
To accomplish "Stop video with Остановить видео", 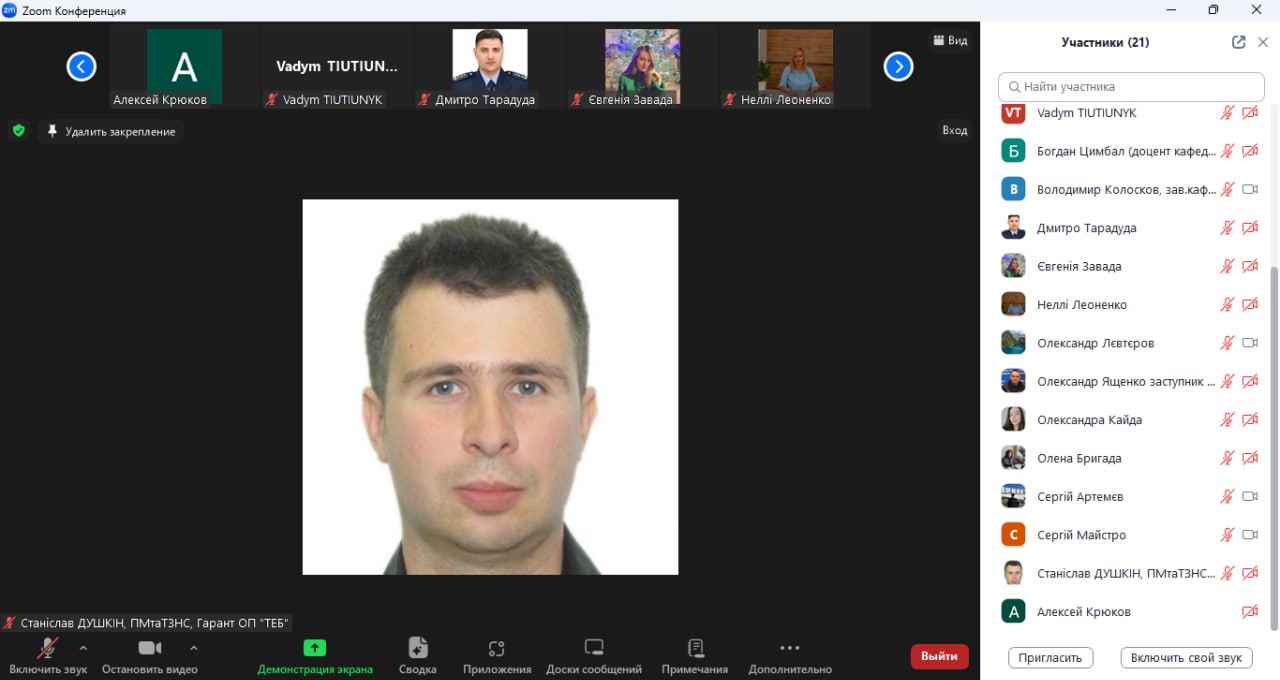I will click(x=149, y=655).
